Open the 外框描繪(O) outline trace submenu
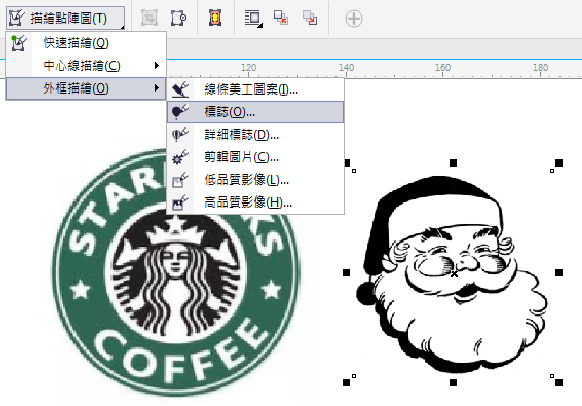The height and width of the screenshot is (406, 582). click(x=86, y=88)
